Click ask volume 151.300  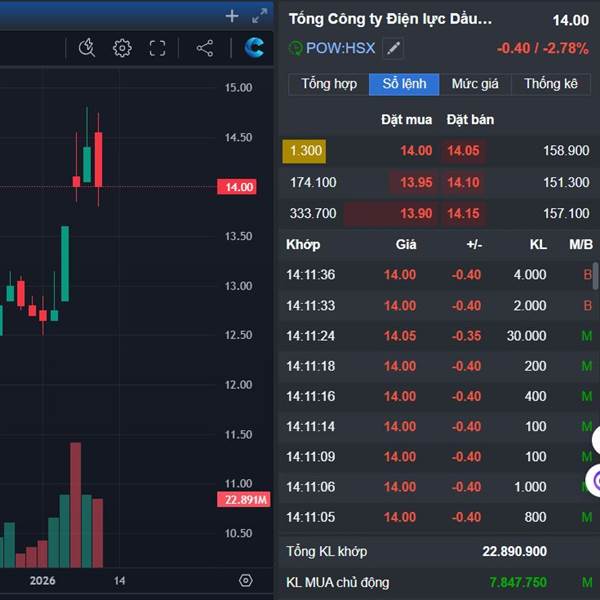tap(566, 183)
